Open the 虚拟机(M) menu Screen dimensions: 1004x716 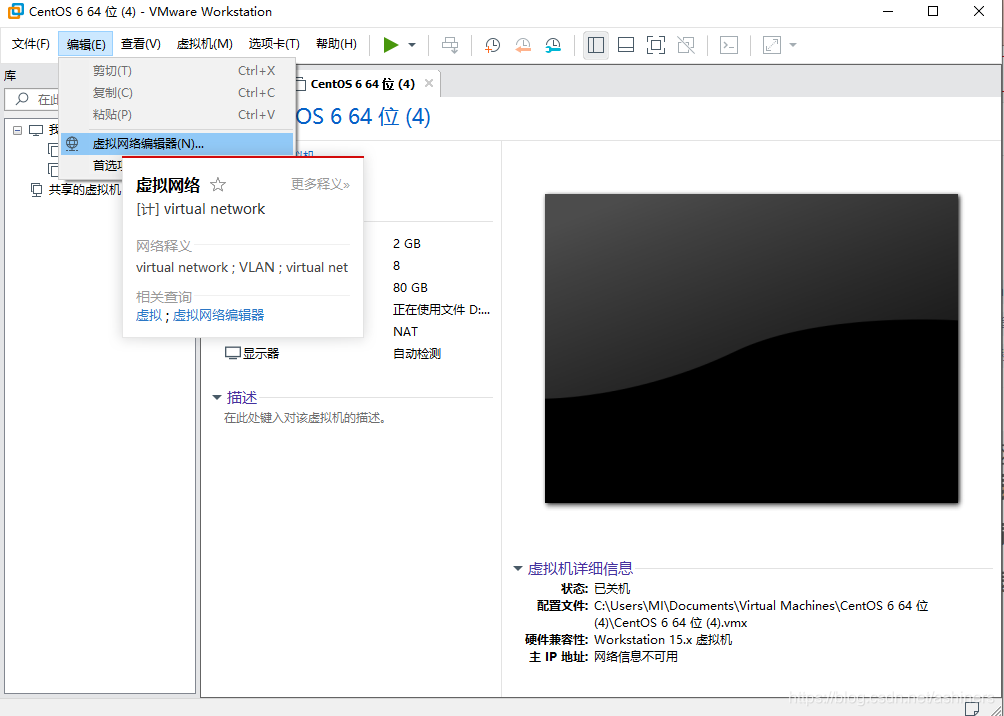pyautogui.click(x=204, y=44)
